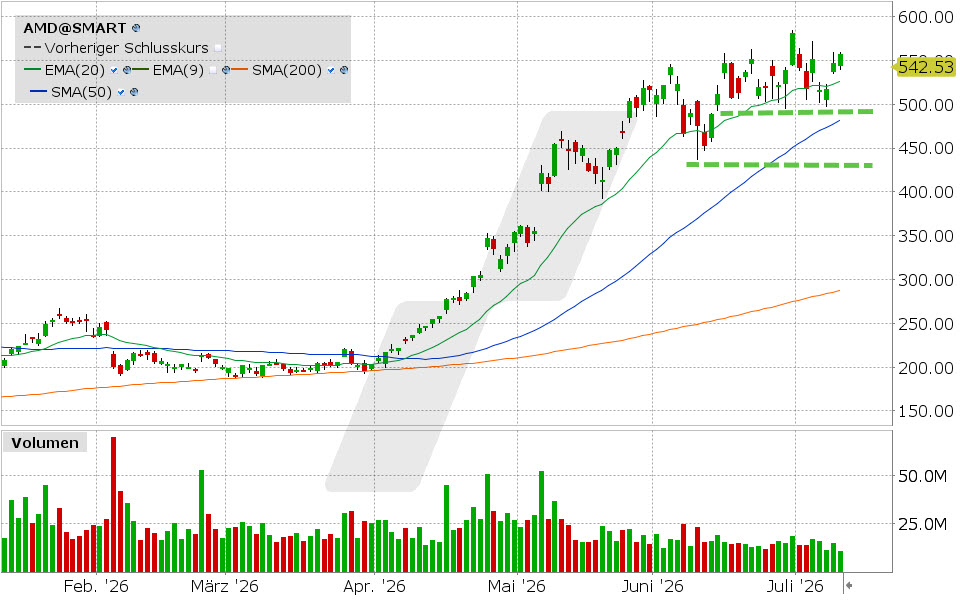Click the Mai '26 date axis label
This screenshot has height=600, width=960.
[x=517, y=587]
